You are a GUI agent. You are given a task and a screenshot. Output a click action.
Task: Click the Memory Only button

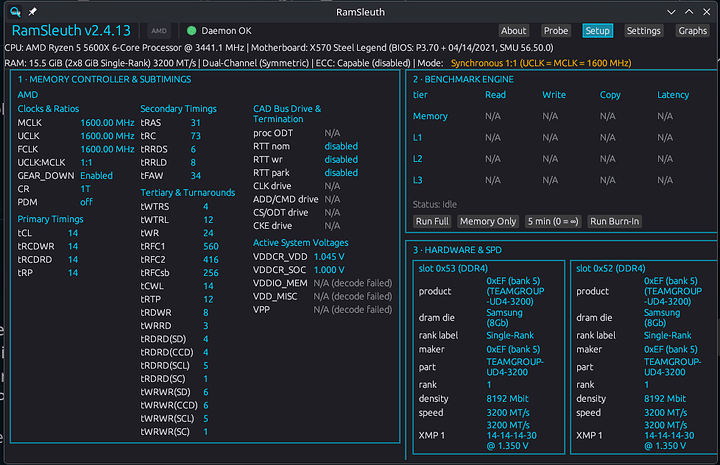click(488, 221)
